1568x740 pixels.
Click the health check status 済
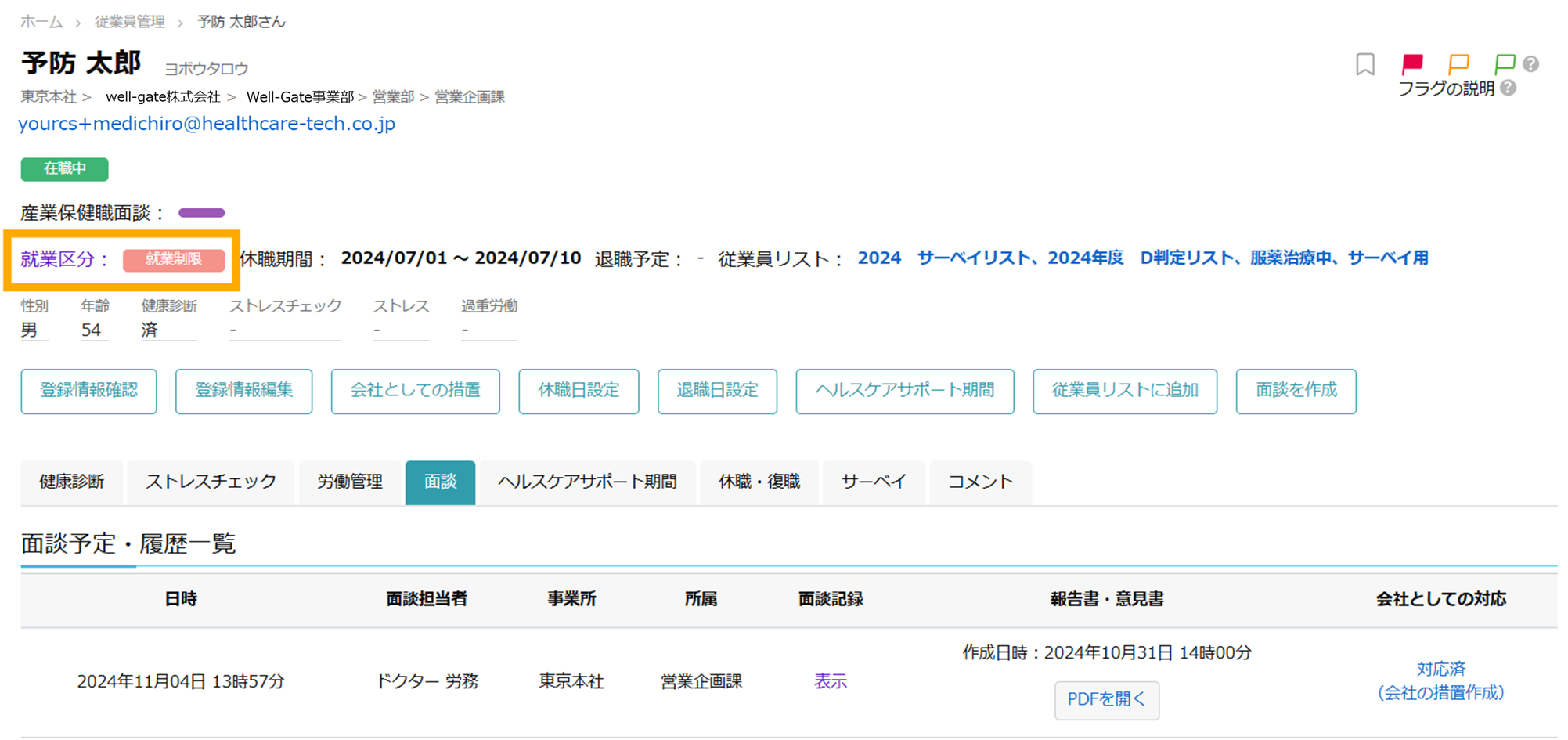[x=150, y=330]
